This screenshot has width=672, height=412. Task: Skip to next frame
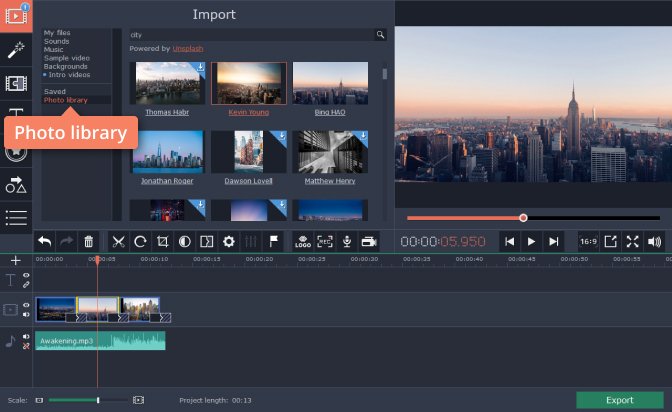tap(553, 242)
